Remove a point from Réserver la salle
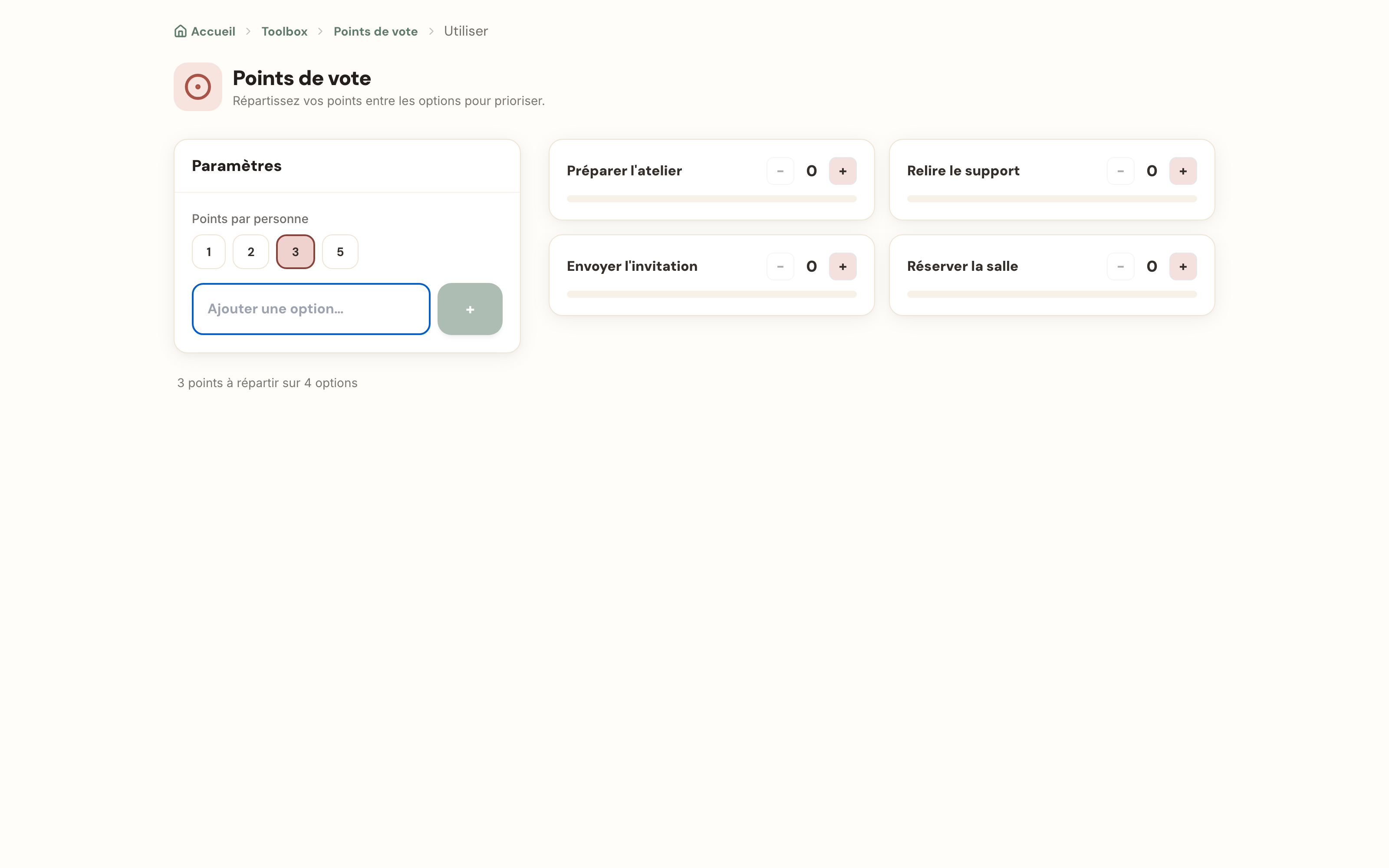1389x868 pixels. point(1120,266)
